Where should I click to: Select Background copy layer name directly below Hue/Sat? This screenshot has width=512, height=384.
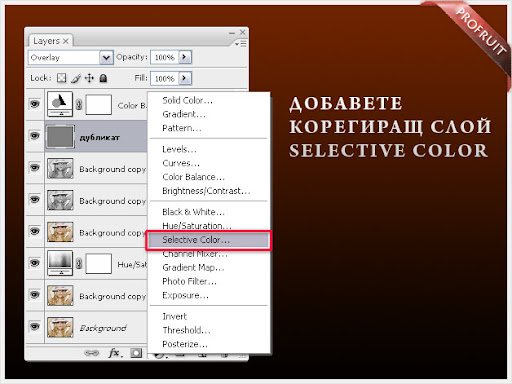113,296
